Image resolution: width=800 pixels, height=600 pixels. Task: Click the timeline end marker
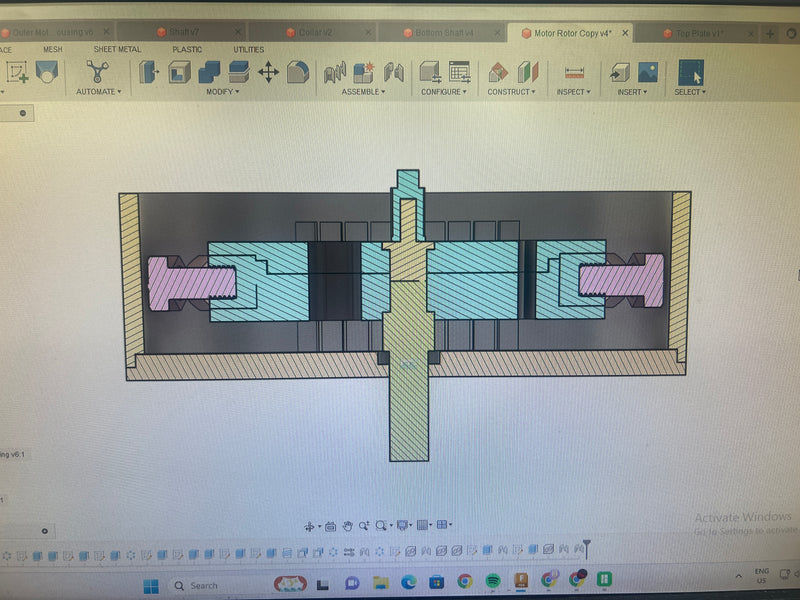click(587, 548)
